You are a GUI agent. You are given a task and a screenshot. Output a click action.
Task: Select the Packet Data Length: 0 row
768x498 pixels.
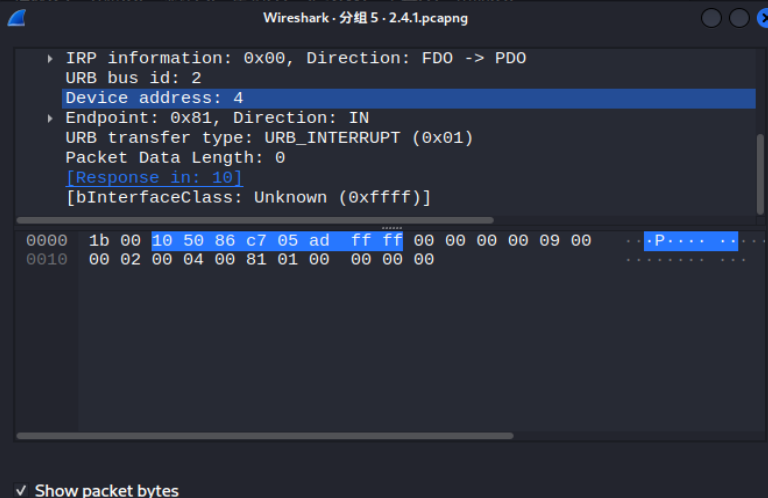tap(175, 158)
